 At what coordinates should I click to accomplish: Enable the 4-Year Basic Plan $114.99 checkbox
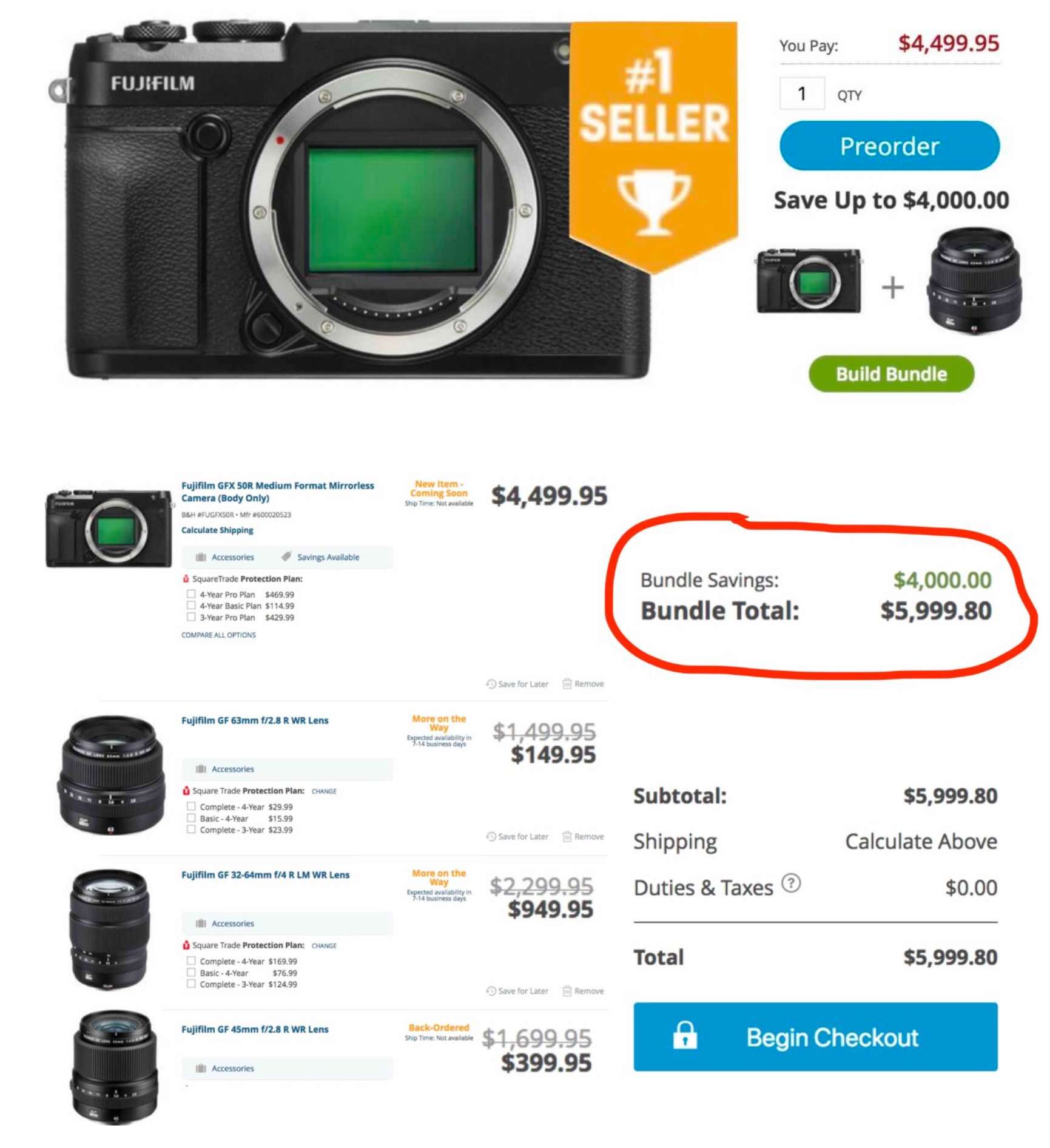(191, 606)
